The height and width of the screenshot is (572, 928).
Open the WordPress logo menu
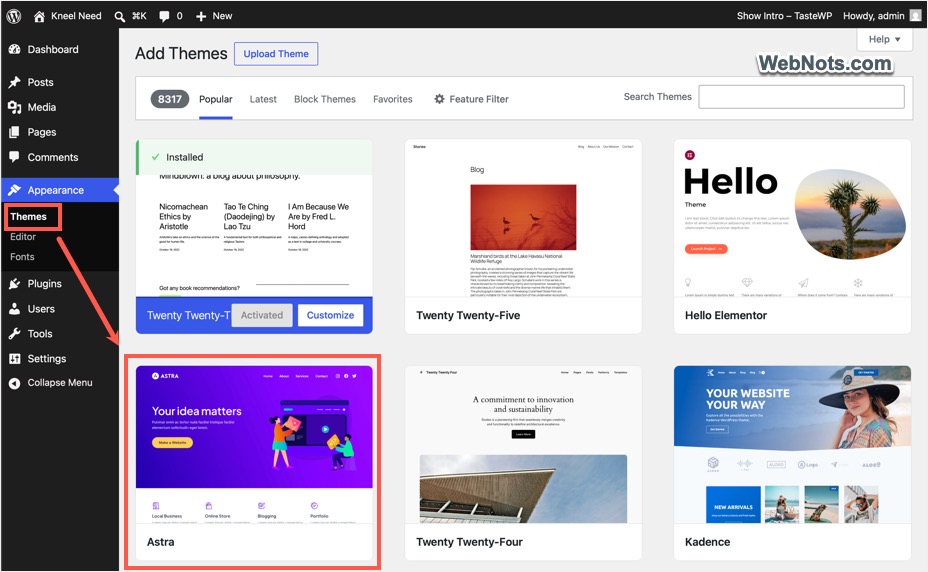(14, 16)
